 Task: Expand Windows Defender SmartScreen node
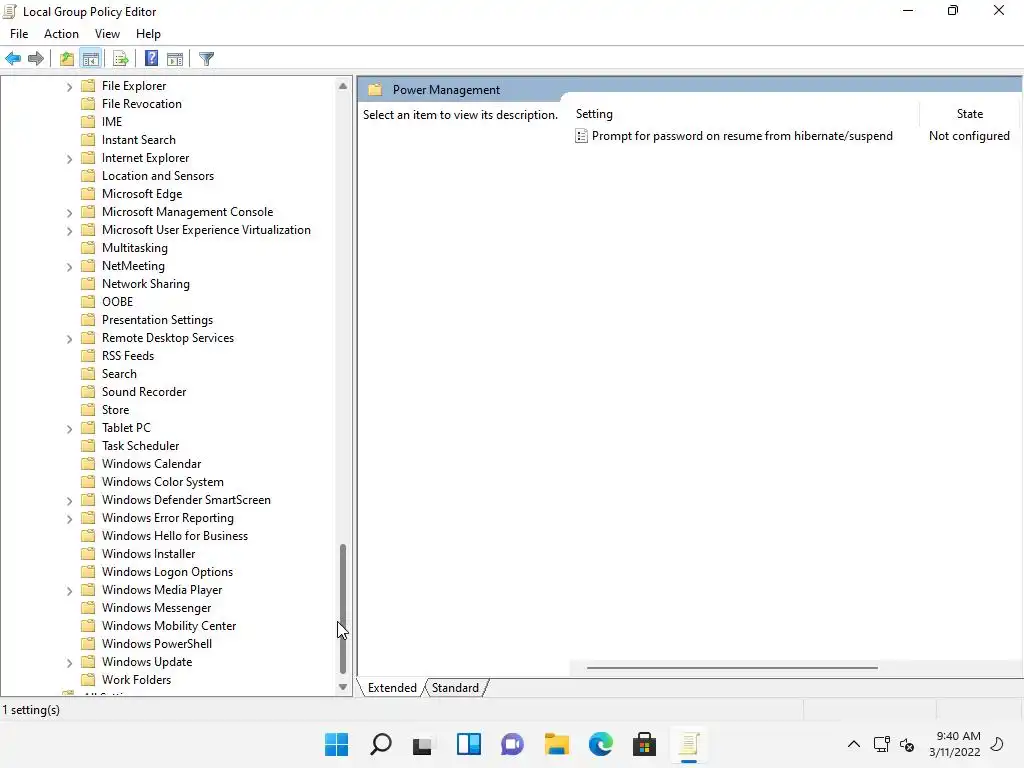click(69, 500)
